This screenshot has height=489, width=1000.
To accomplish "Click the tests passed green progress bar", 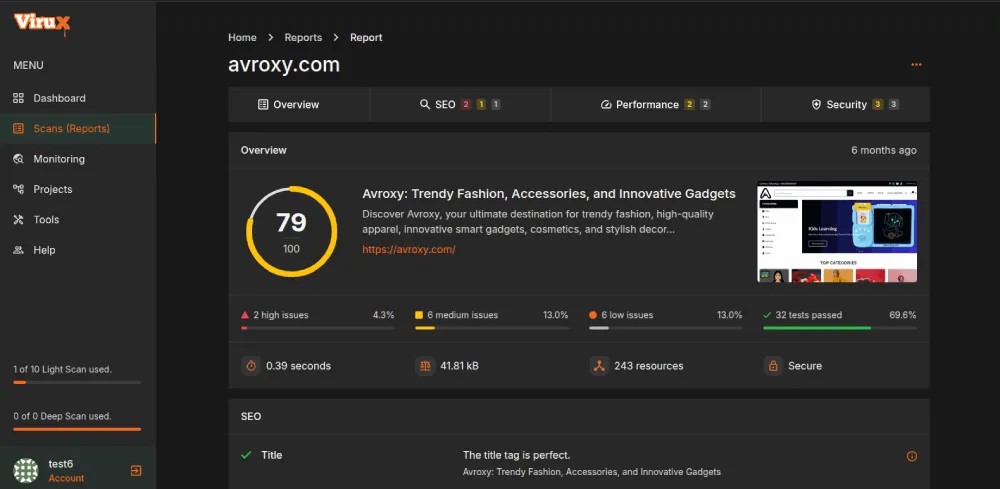I will click(x=840, y=328).
